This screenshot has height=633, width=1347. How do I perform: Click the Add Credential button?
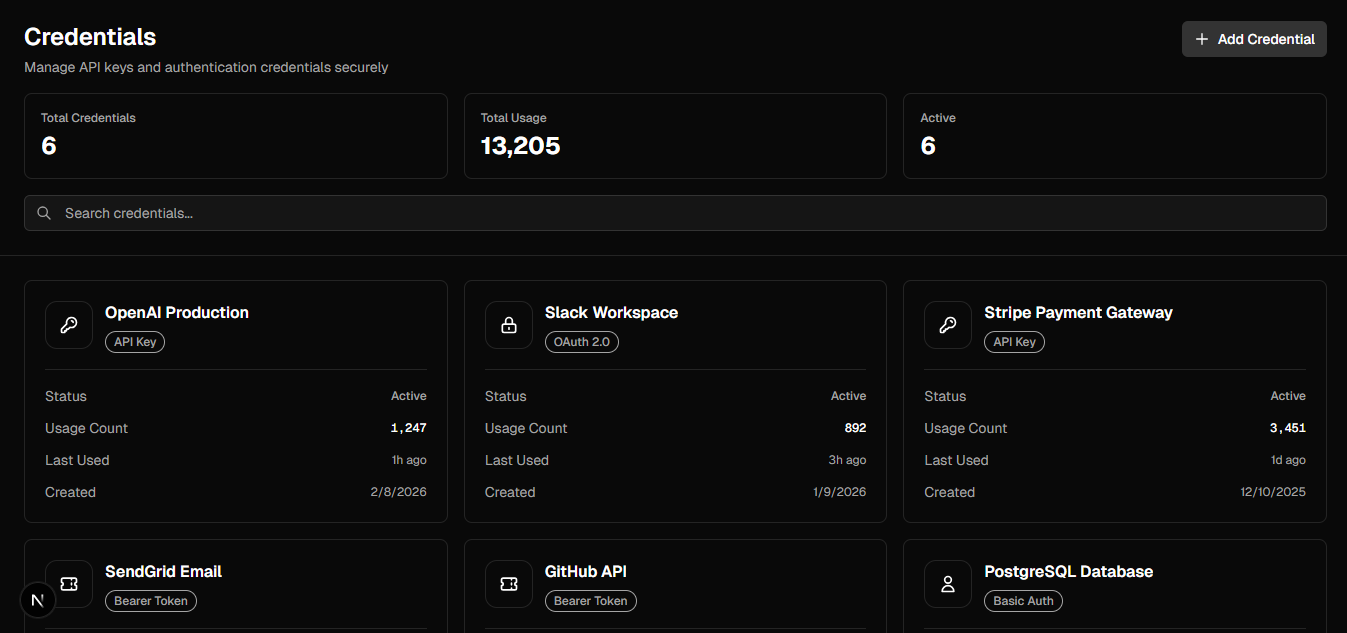click(x=1254, y=39)
